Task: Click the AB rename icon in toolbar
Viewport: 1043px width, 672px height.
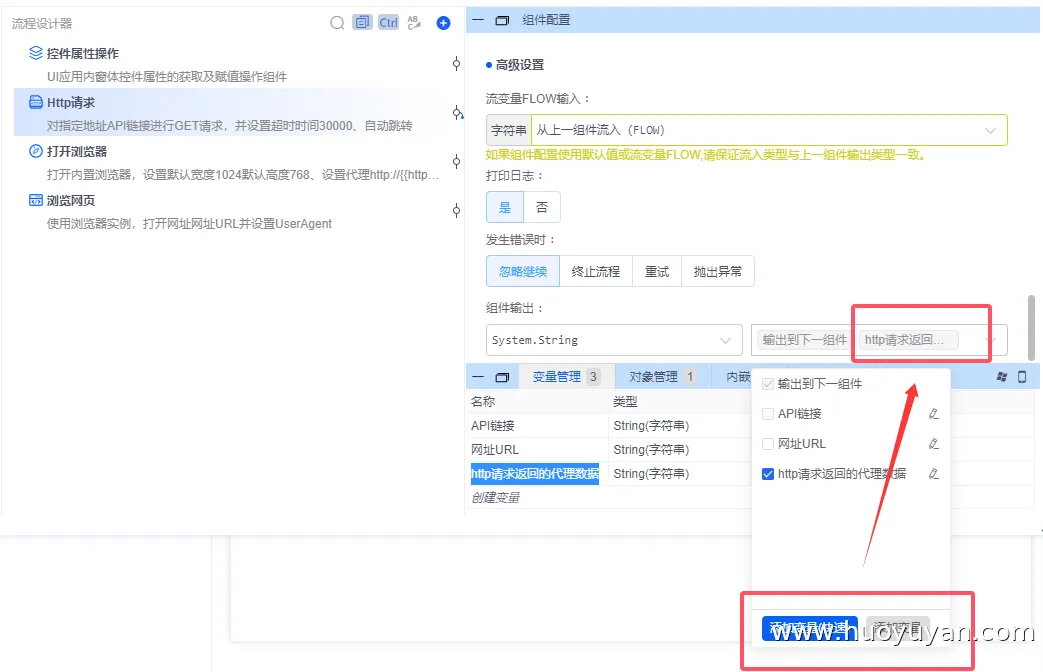Action: coord(414,21)
